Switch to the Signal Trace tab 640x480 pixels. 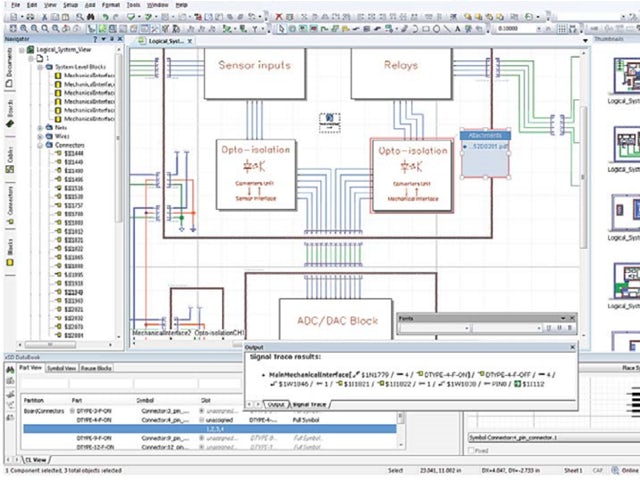309,404
